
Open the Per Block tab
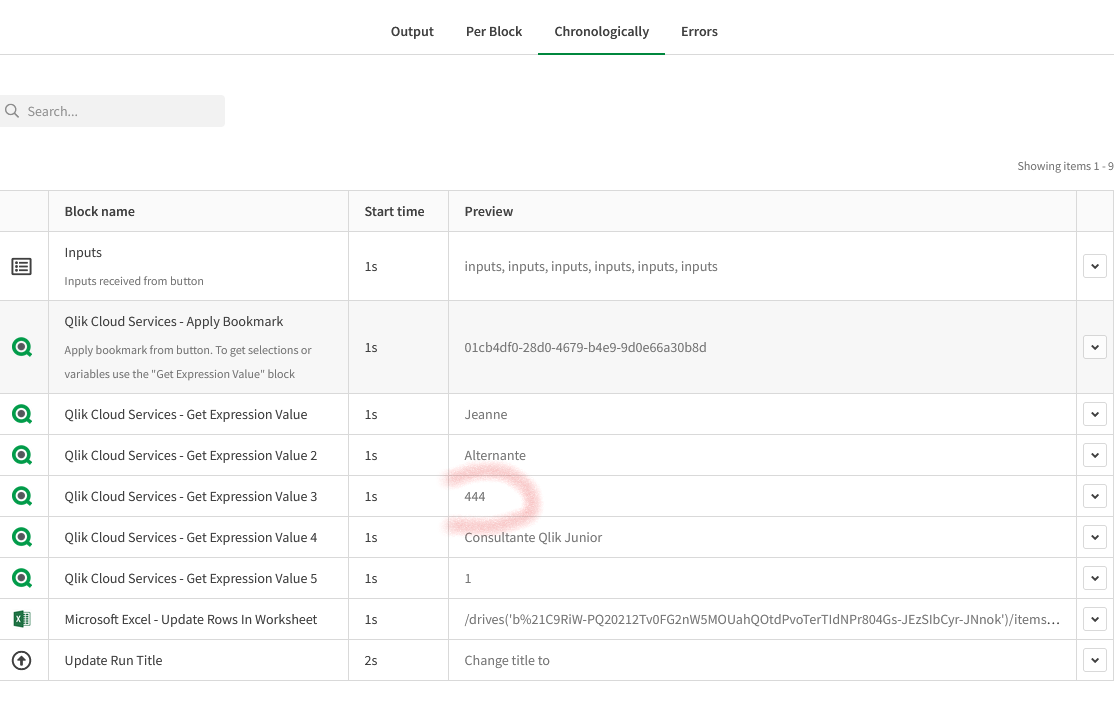point(494,31)
